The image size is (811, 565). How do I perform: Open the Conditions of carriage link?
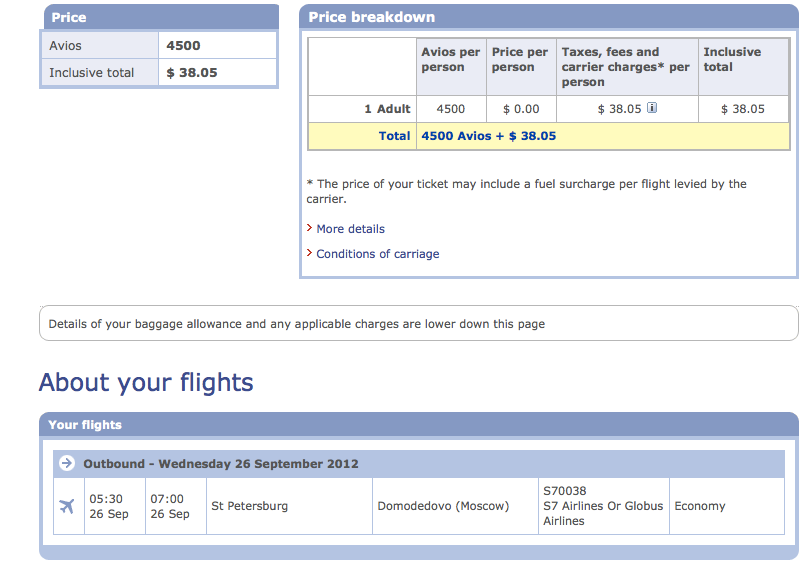(378, 254)
